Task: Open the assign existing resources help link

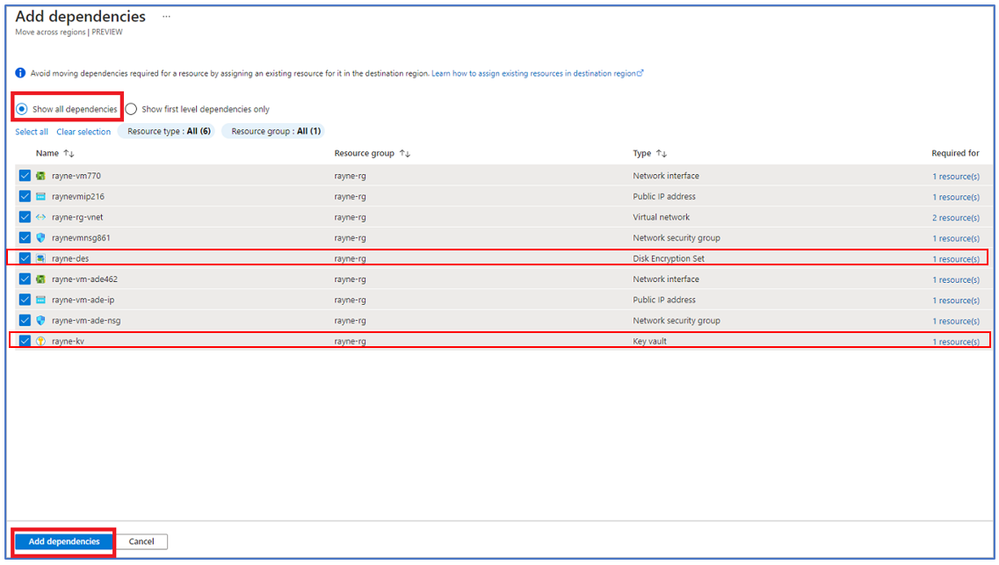Action: [537, 74]
